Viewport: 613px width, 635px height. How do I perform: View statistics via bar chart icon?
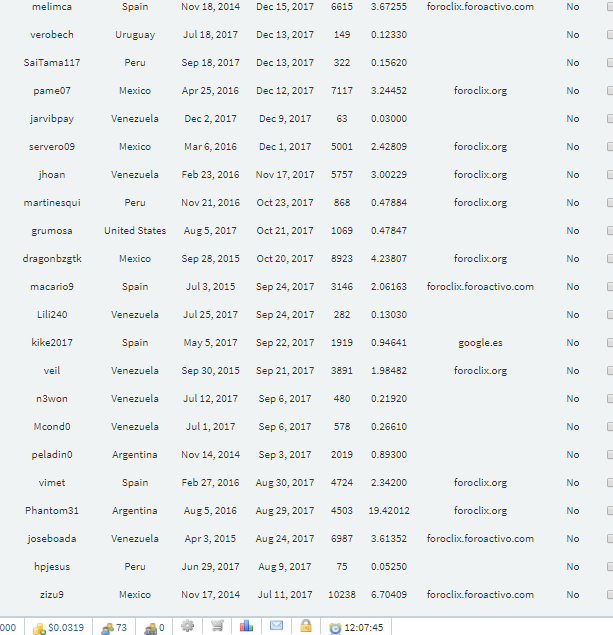pyautogui.click(x=246, y=626)
